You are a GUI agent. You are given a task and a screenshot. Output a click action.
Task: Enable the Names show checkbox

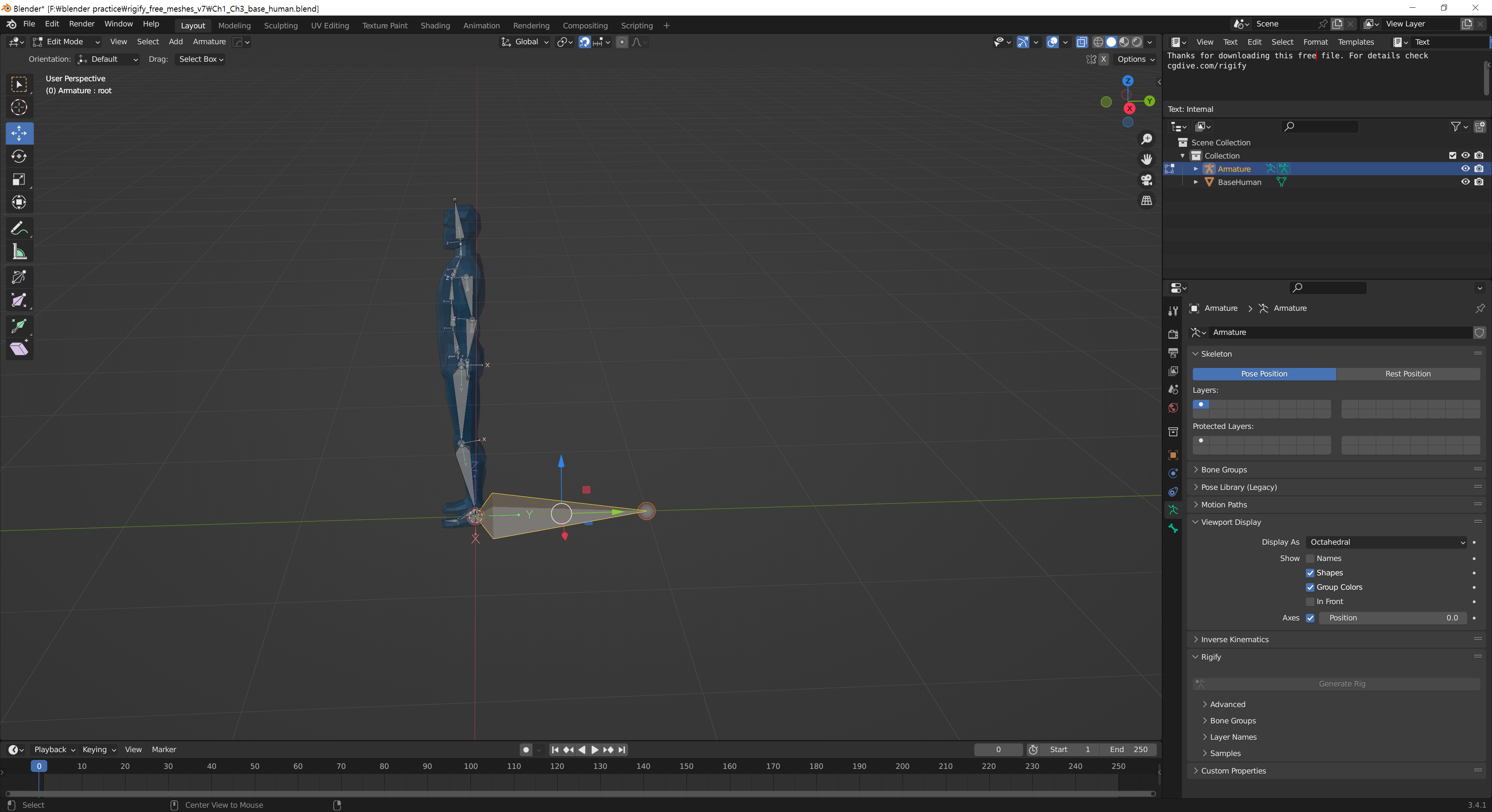point(1310,558)
